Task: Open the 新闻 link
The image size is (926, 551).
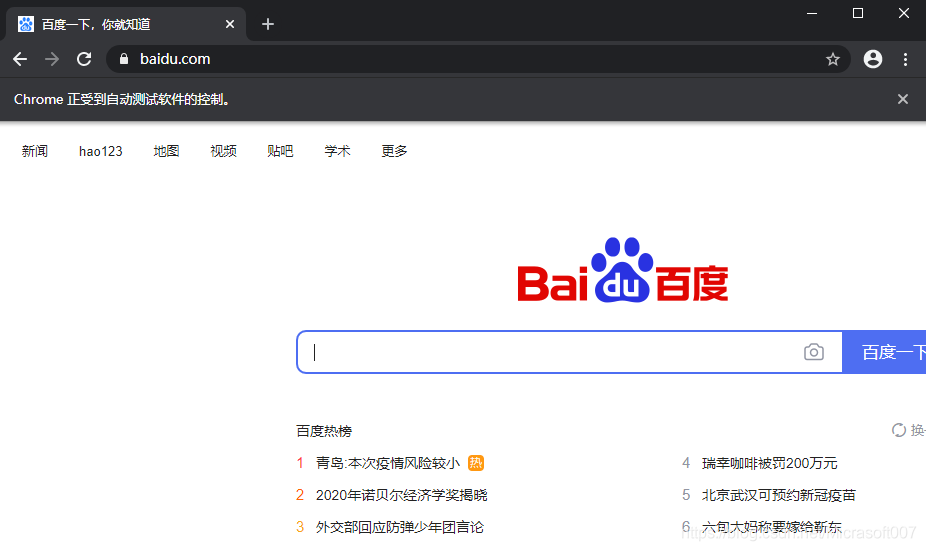Action: click(35, 151)
